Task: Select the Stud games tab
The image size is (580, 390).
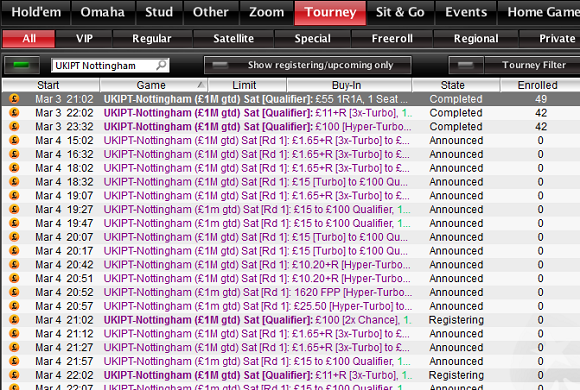Action: pyautogui.click(x=159, y=13)
